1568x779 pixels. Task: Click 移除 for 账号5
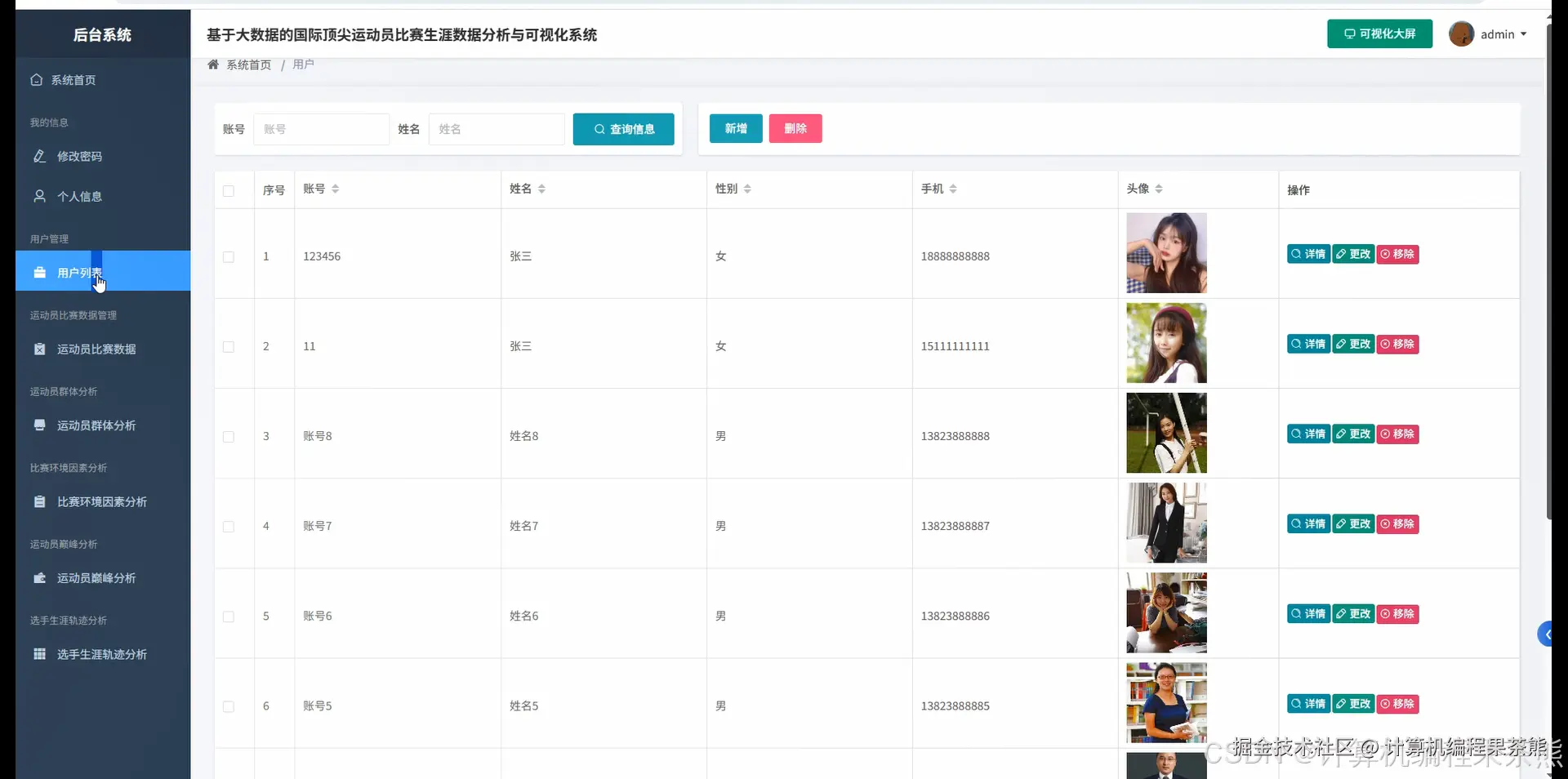[1397, 703]
